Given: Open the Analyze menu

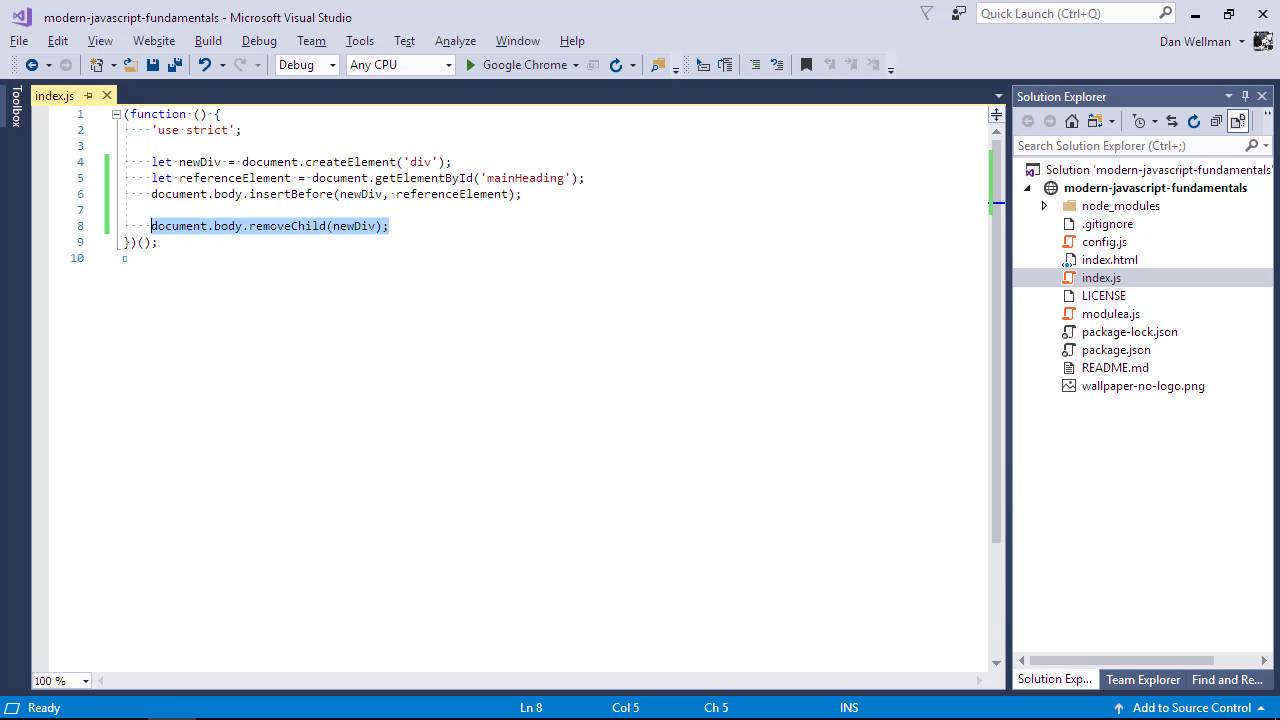Looking at the screenshot, I should coord(455,41).
